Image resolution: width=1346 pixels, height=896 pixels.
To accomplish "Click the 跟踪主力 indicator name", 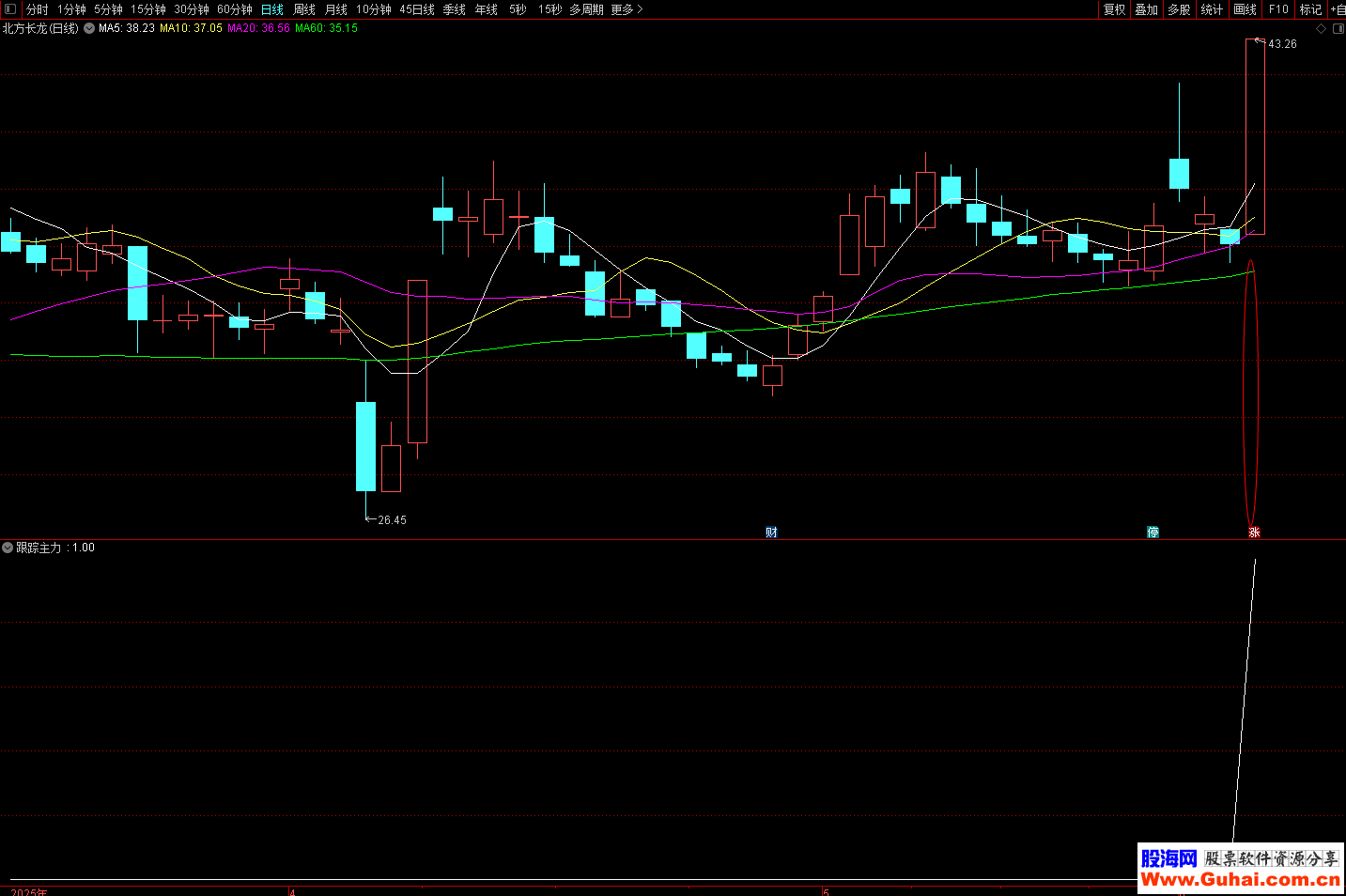I will 39,548.
